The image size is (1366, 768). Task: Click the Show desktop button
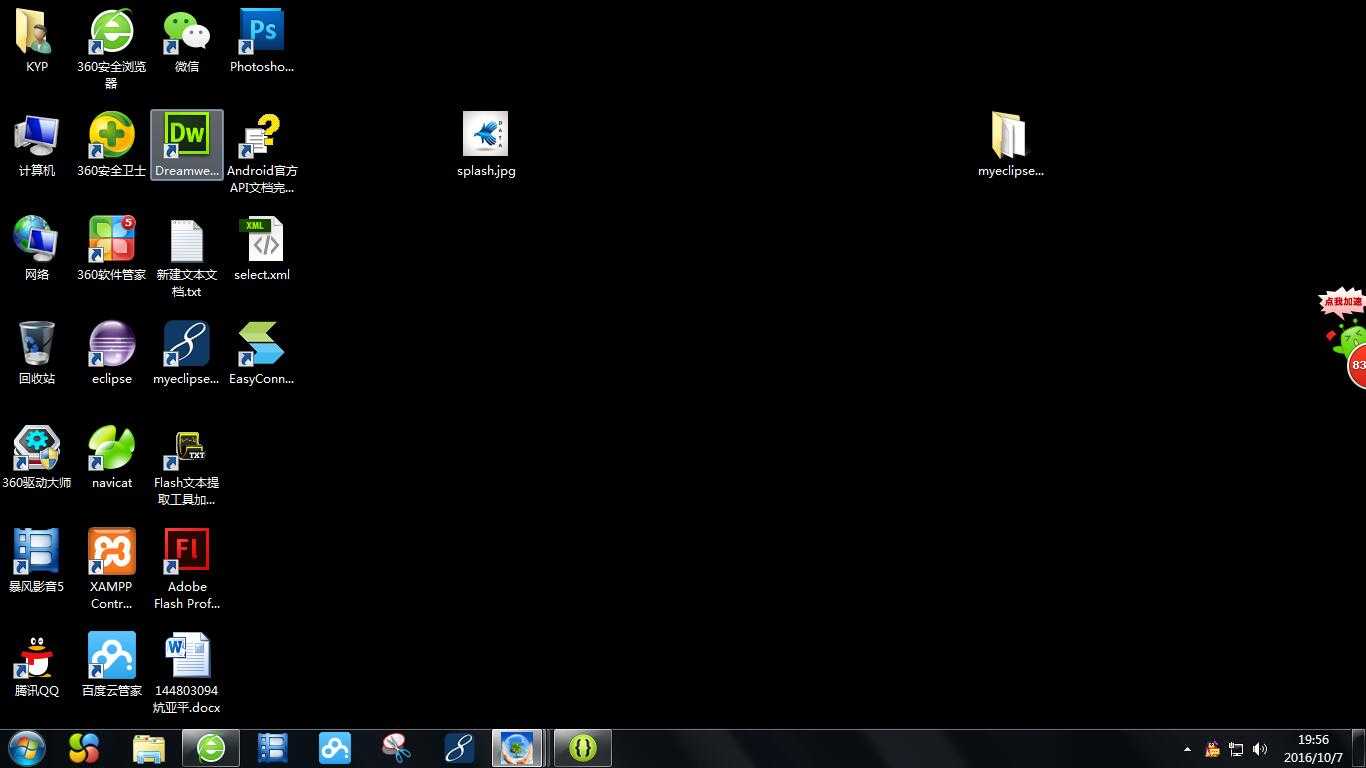click(x=1358, y=749)
